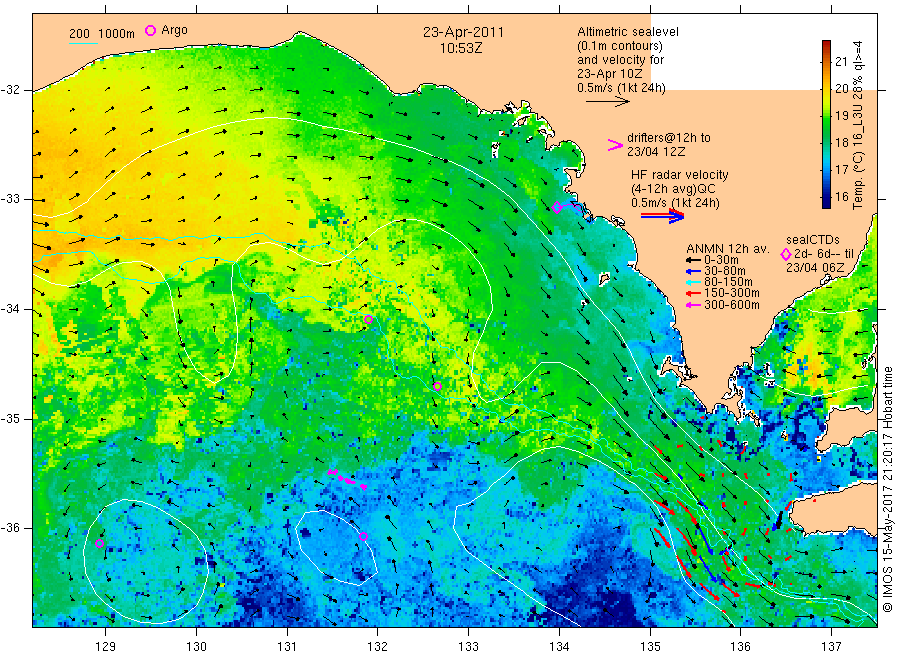900x660 pixels.
Task: Click the 'HF radar velocity' legend text
Action: coord(680,175)
